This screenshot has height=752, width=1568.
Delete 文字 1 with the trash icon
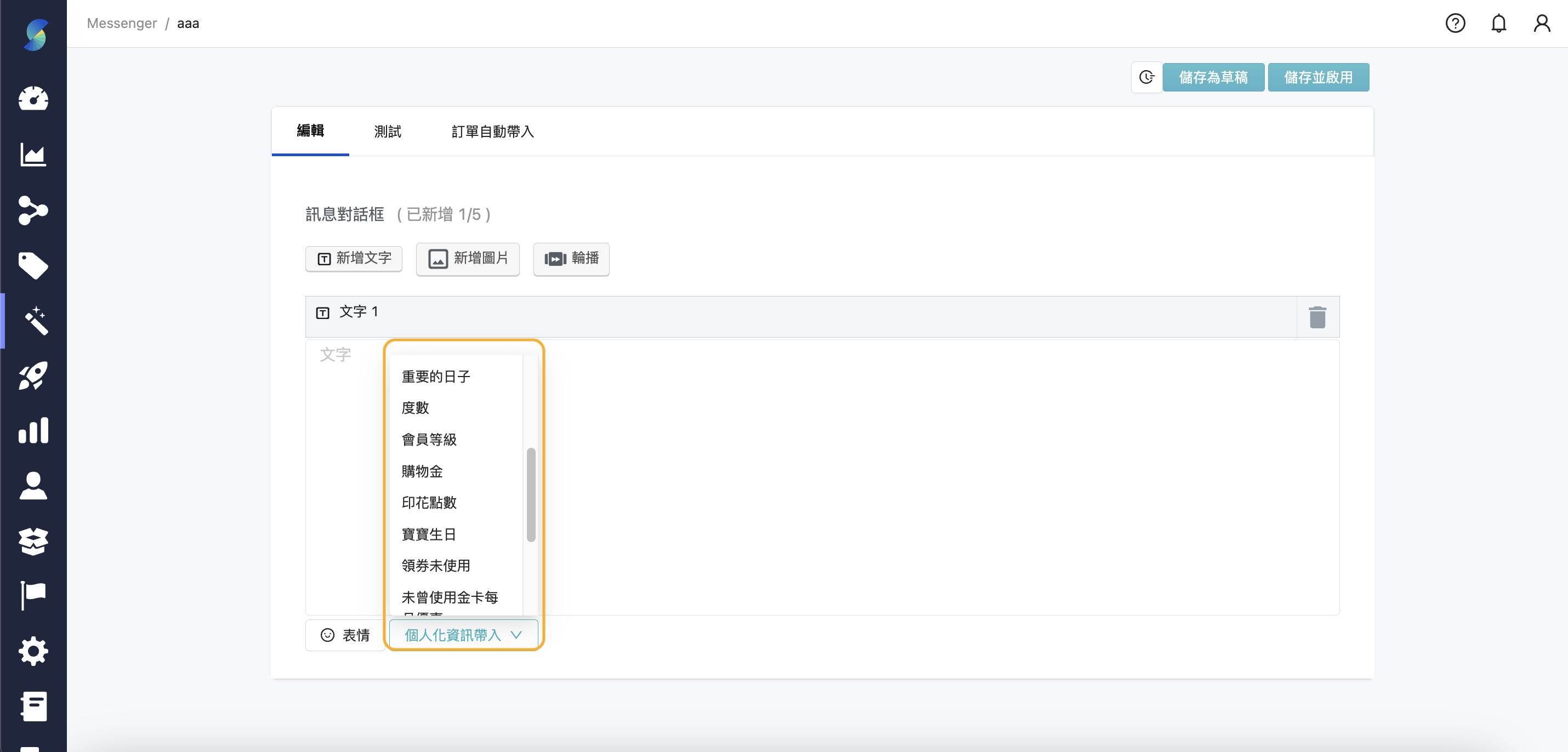pyautogui.click(x=1319, y=316)
